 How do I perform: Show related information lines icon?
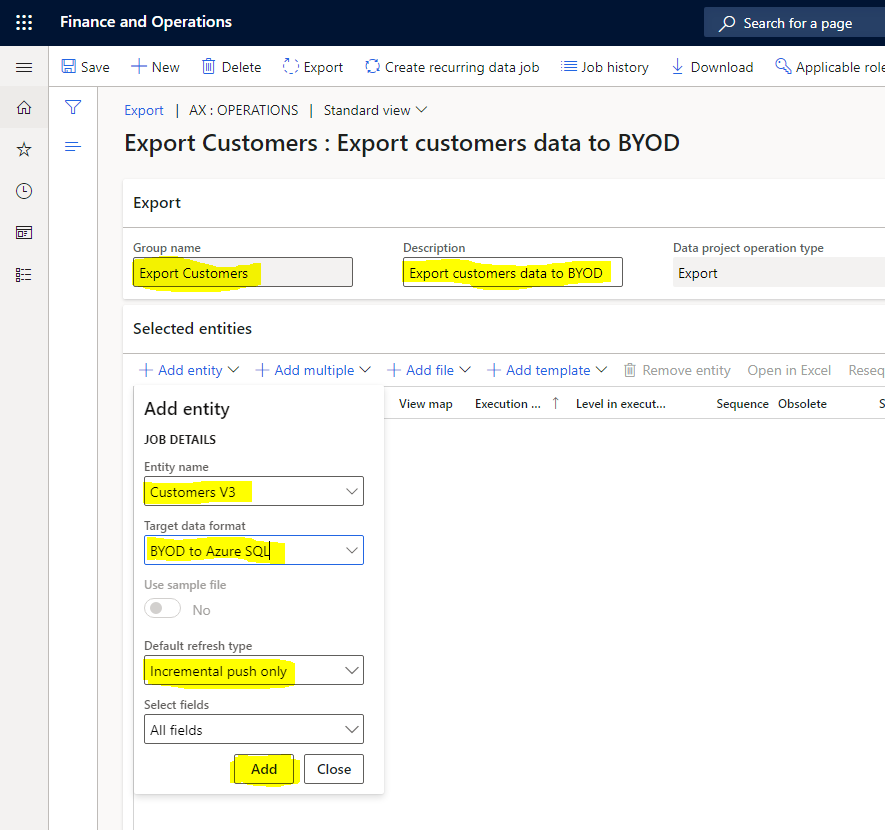(x=73, y=147)
